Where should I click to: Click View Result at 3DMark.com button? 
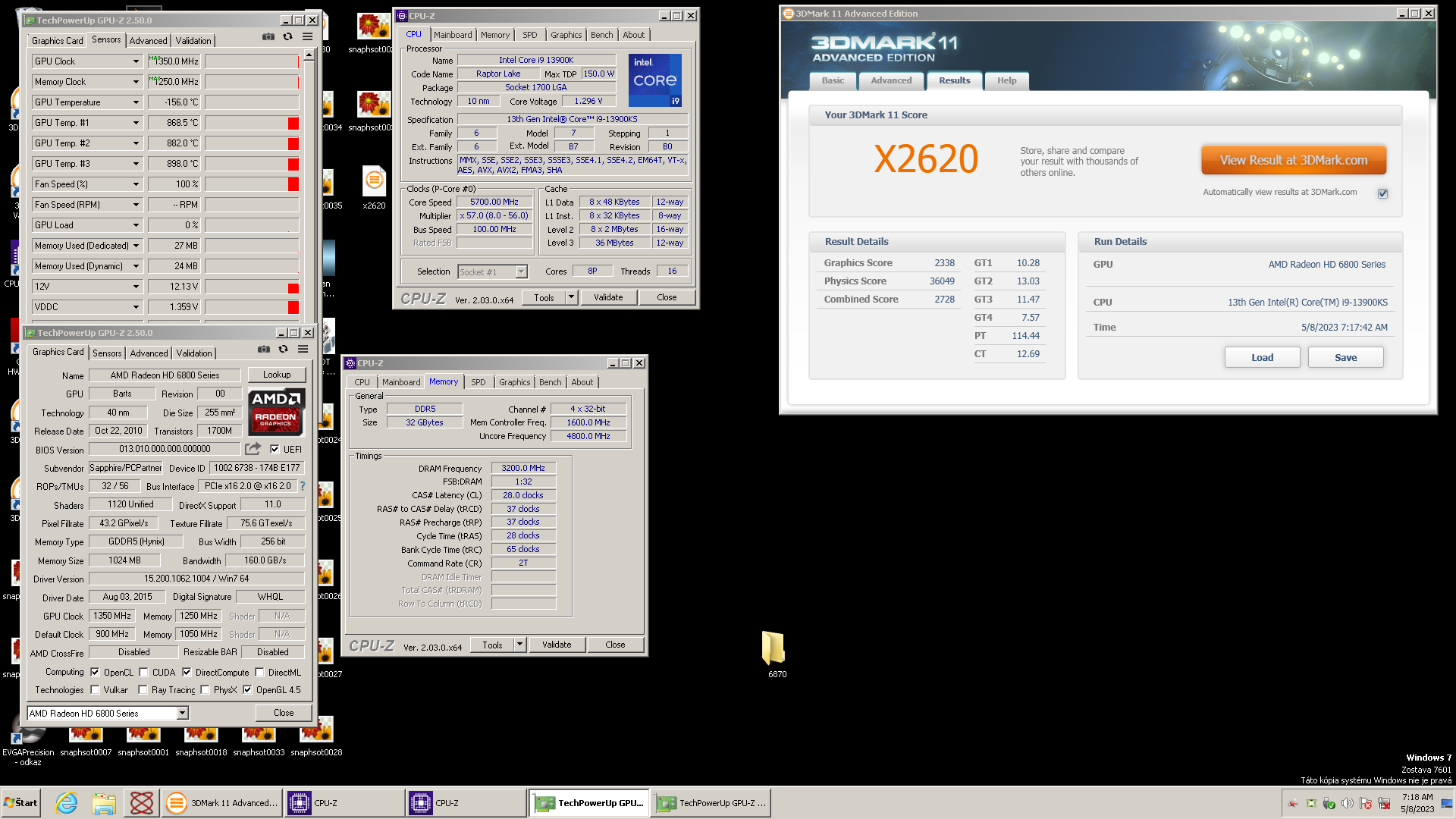coord(1294,160)
